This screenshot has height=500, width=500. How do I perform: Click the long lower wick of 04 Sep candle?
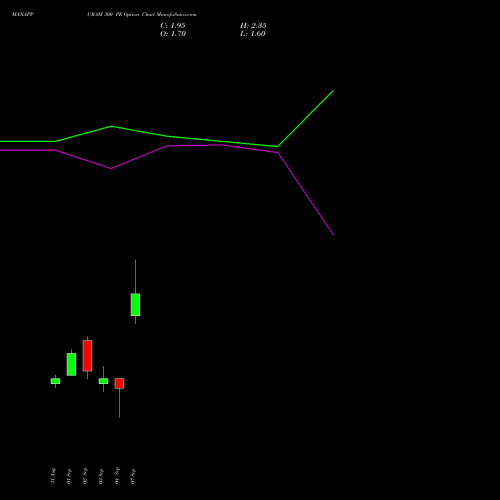click(119, 403)
